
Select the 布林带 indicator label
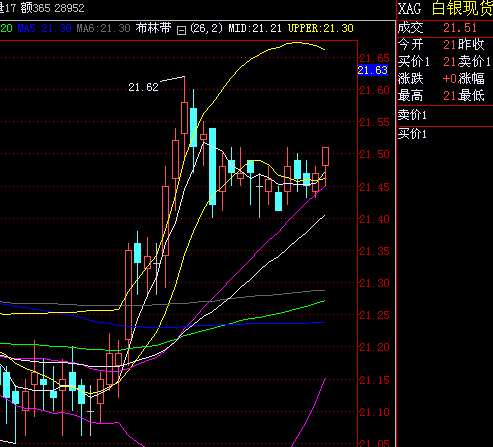point(153,28)
